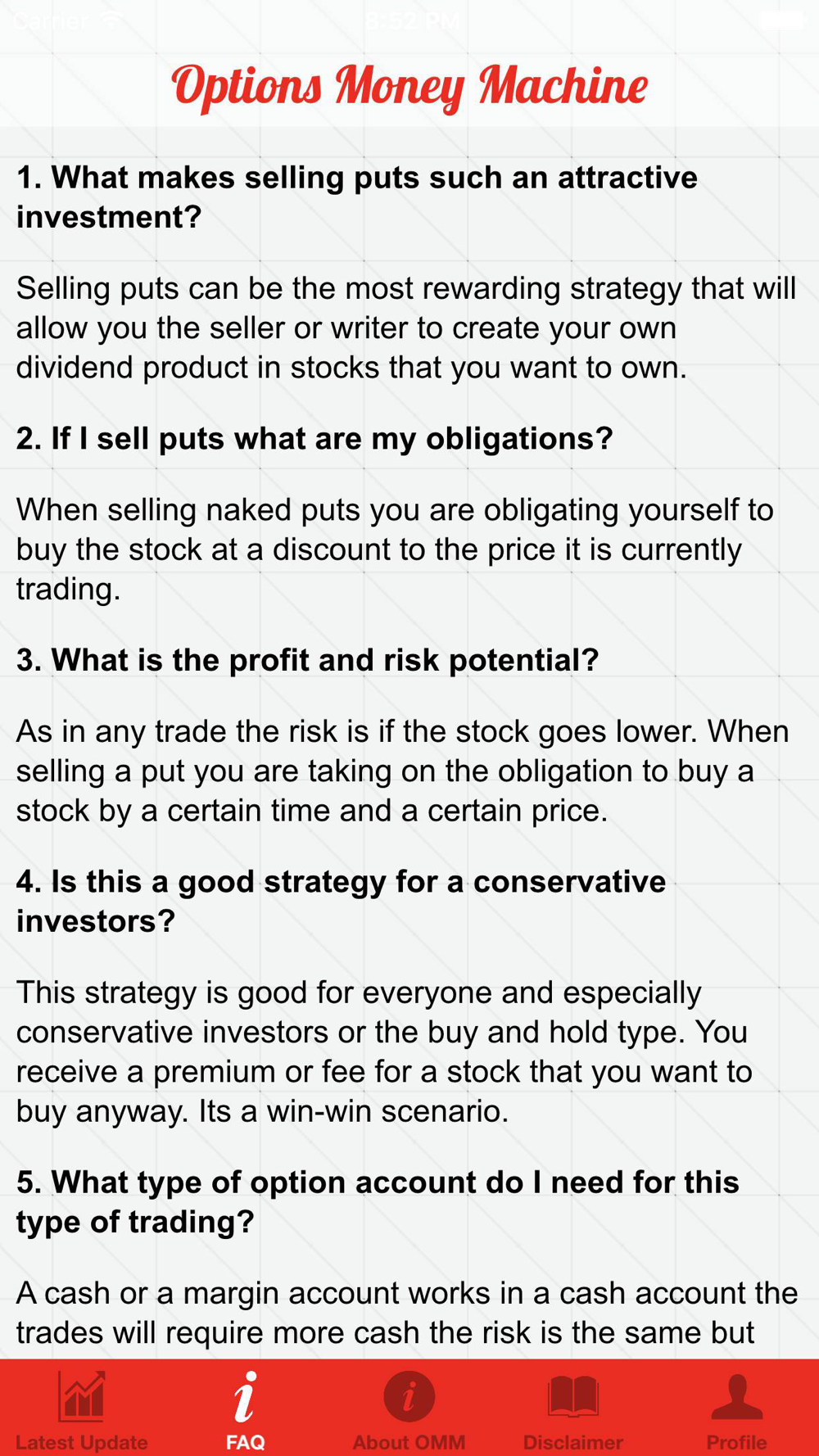Tap the battery indicator in status bar
This screenshot has width=819, height=1456.
(781, 20)
